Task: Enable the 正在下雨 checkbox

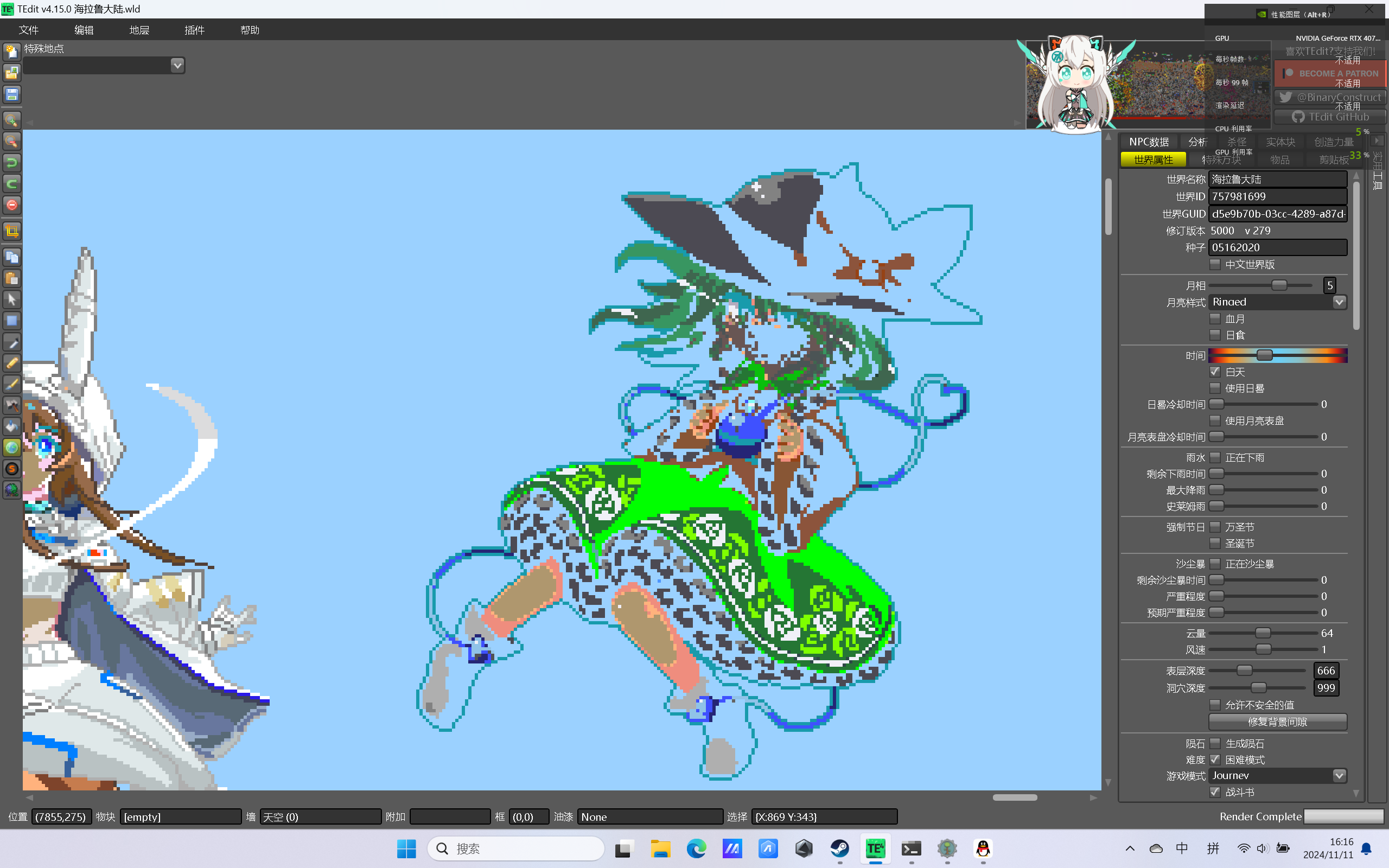Action: tap(1214, 457)
